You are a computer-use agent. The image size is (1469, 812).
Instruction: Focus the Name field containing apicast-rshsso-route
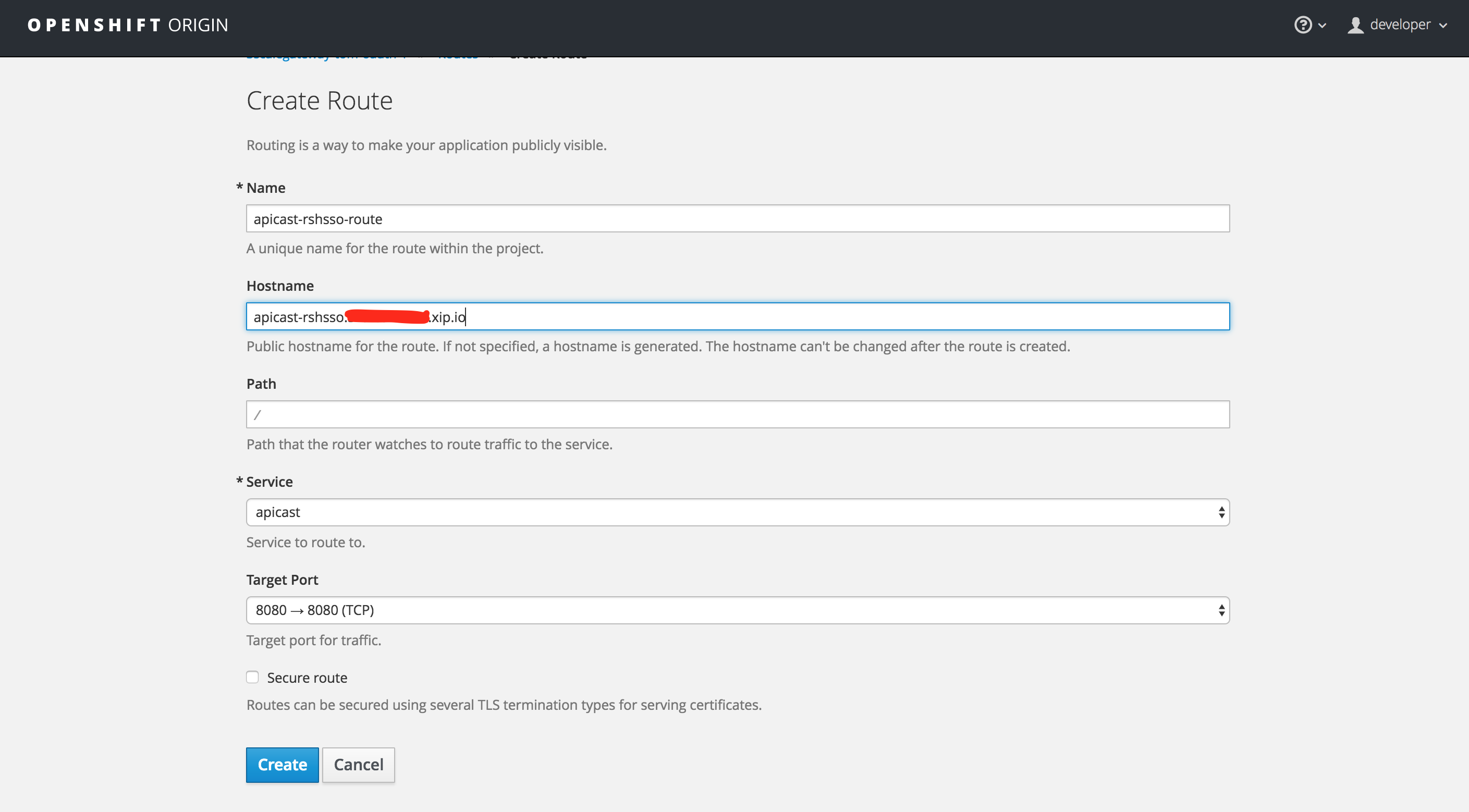coord(737,218)
